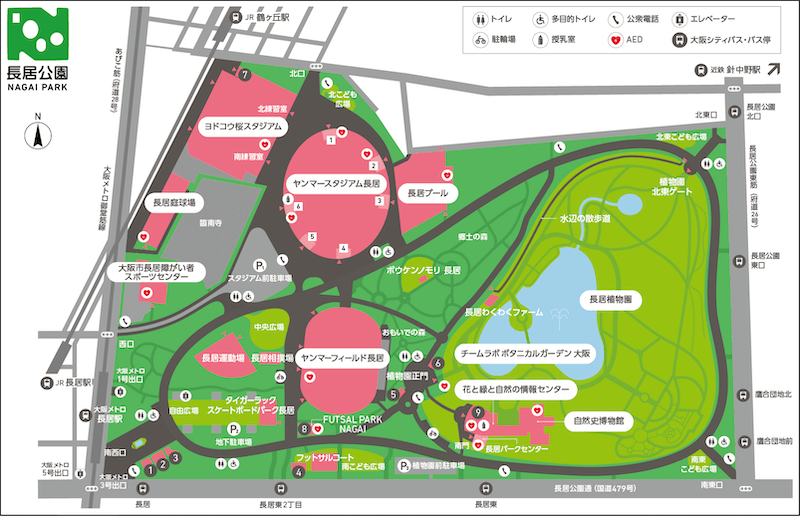Click the P3 parking symbol
This screenshot has height=516, width=800.
tap(404, 465)
